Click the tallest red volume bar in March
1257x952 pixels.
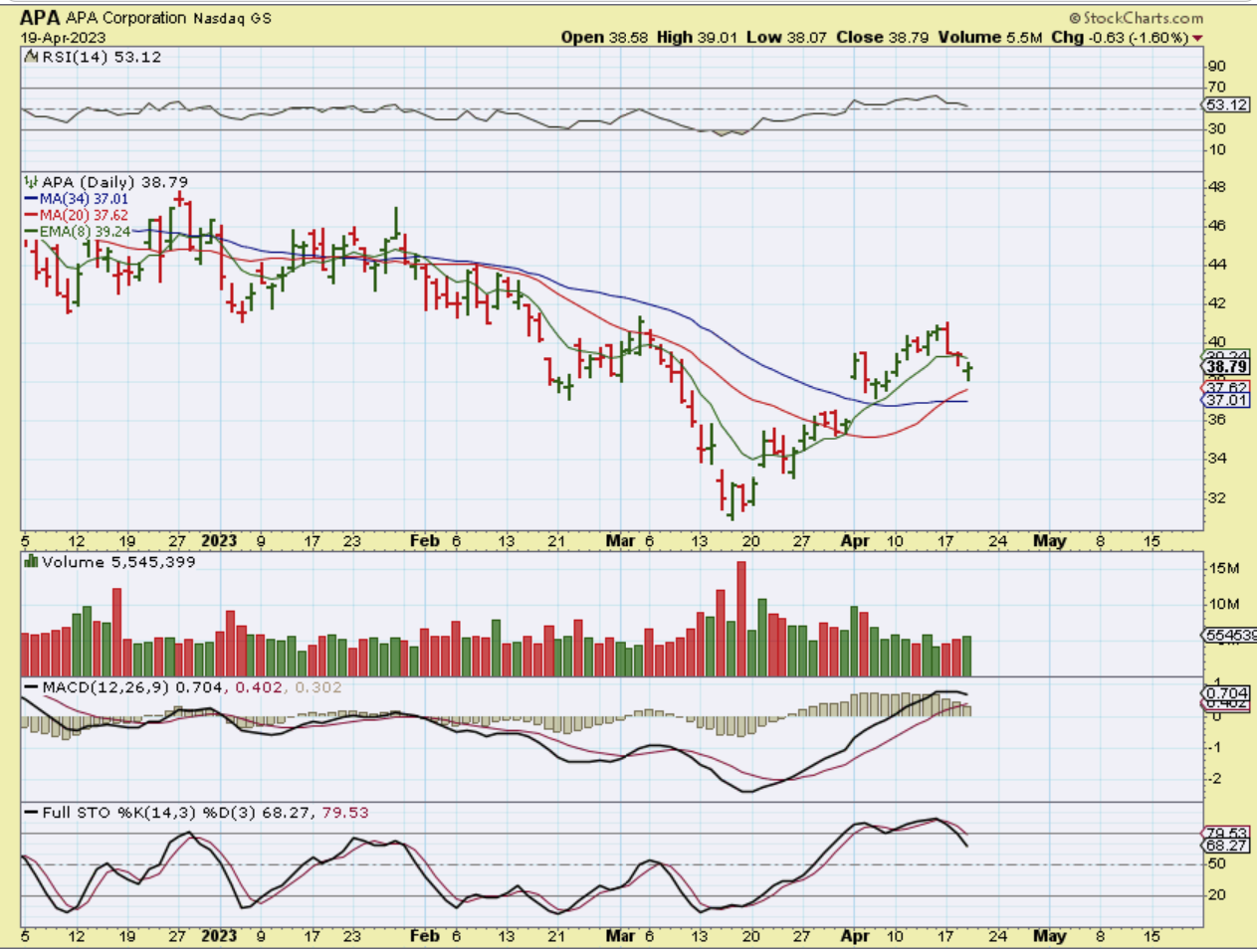point(740,619)
